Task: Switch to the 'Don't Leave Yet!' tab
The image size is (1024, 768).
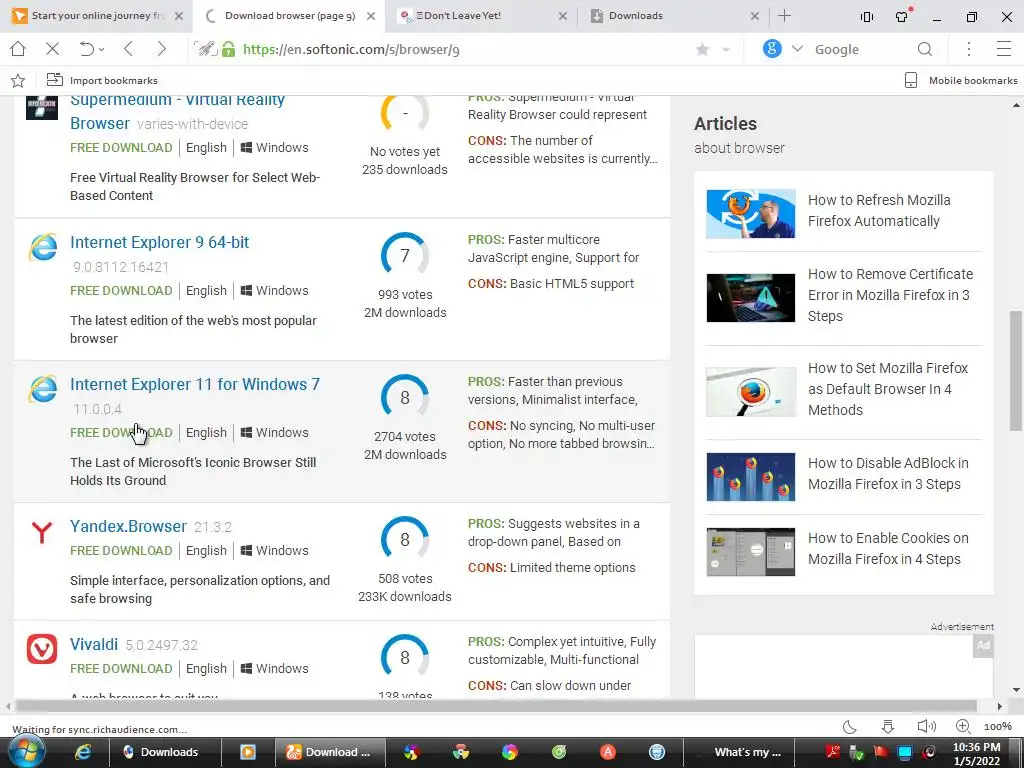Action: [x=480, y=16]
